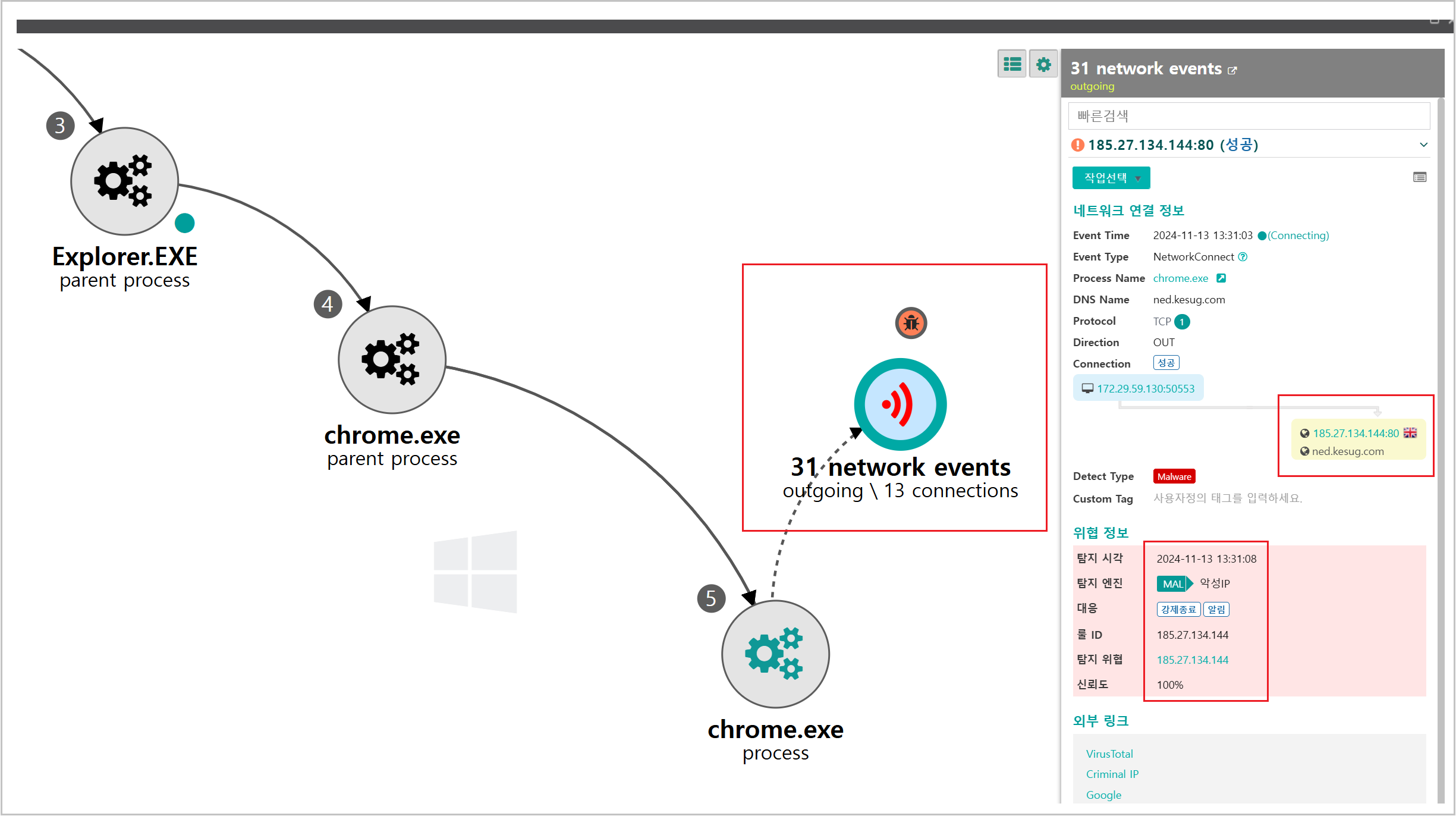Viewport: 1456px width, 816px height.
Task: Open the 작업선택 dropdown
Action: tap(1111, 178)
